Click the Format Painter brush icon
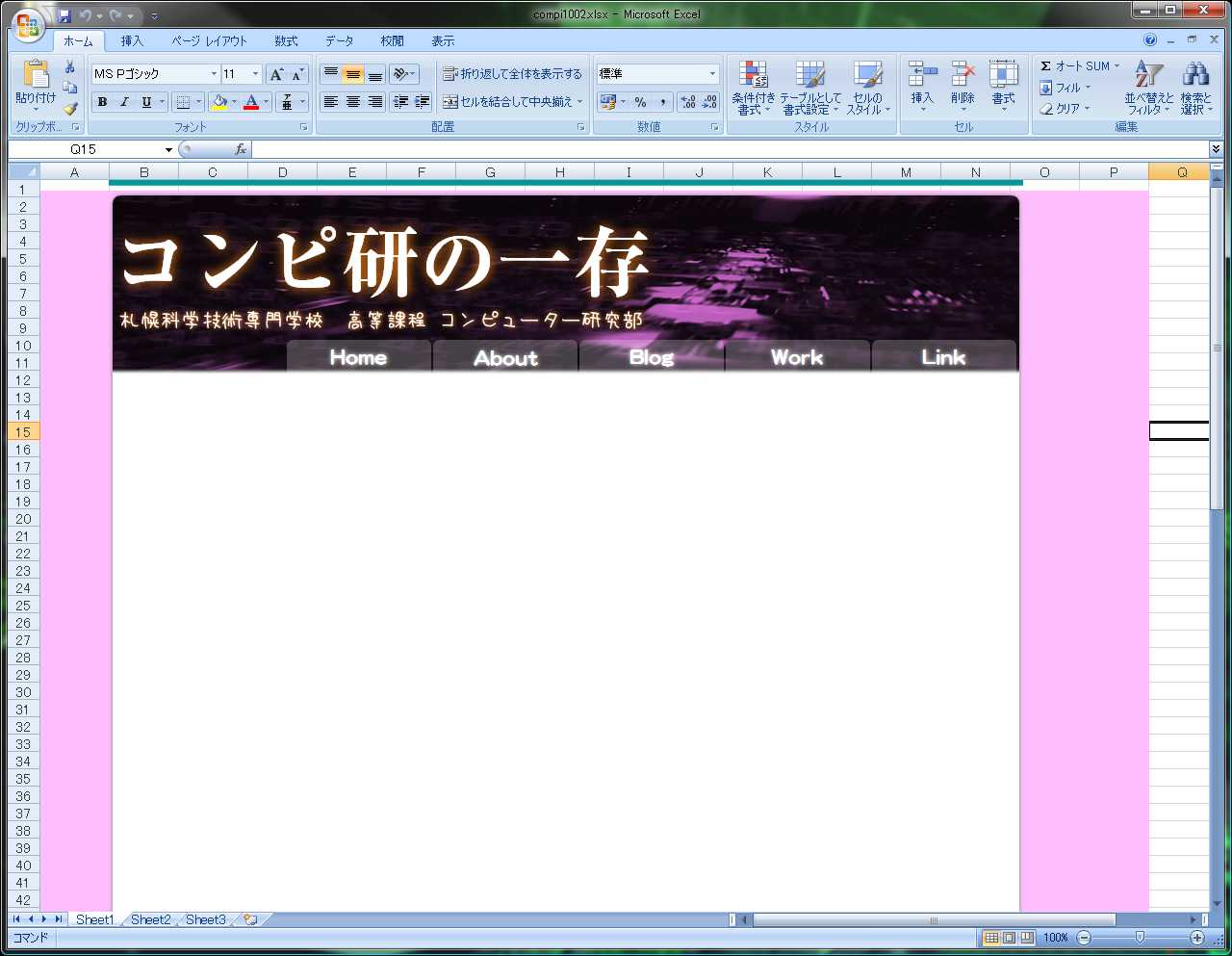This screenshot has width=1232, height=956. pos(70,109)
